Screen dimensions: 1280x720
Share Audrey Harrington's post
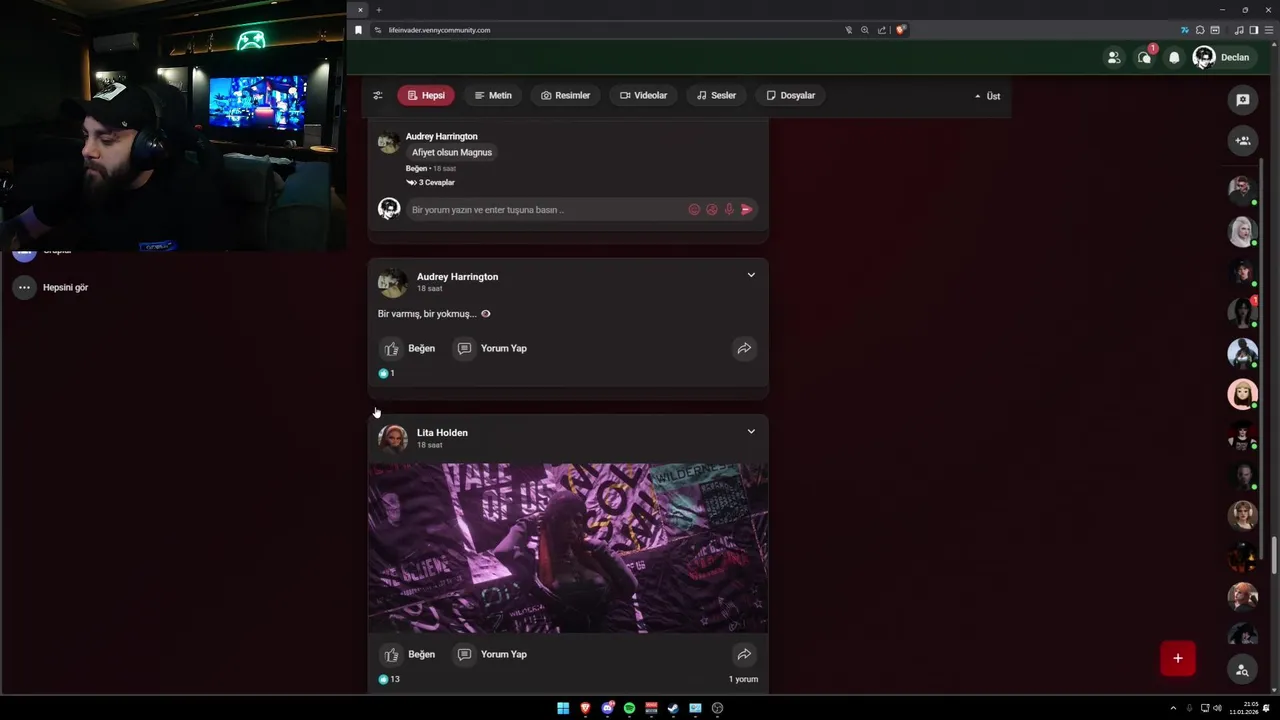744,349
